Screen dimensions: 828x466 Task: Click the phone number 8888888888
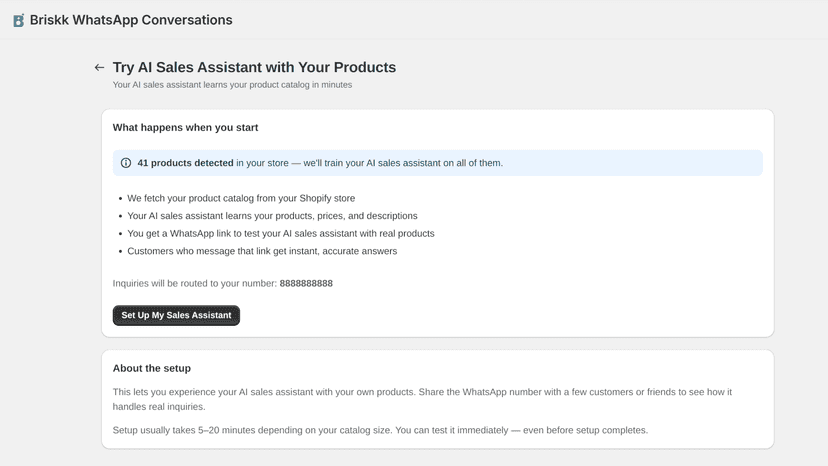[306, 283]
